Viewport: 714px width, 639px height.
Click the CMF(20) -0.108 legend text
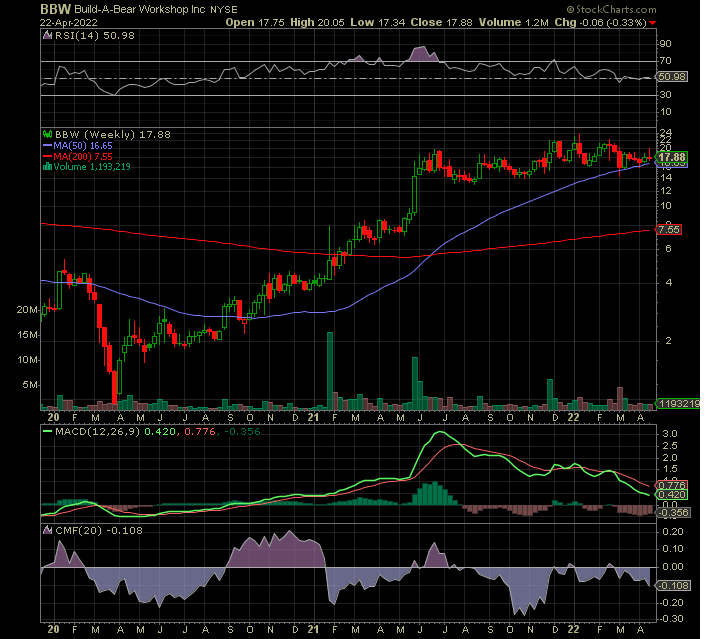(x=99, y=531)
